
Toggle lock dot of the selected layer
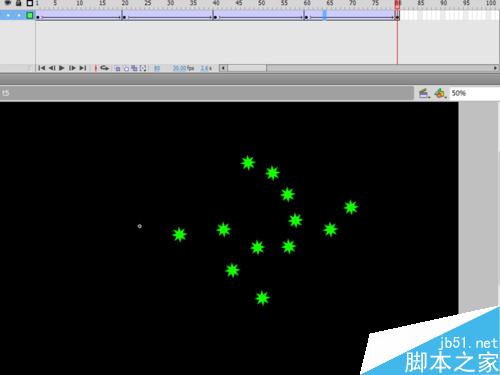[x=19, y=15]
